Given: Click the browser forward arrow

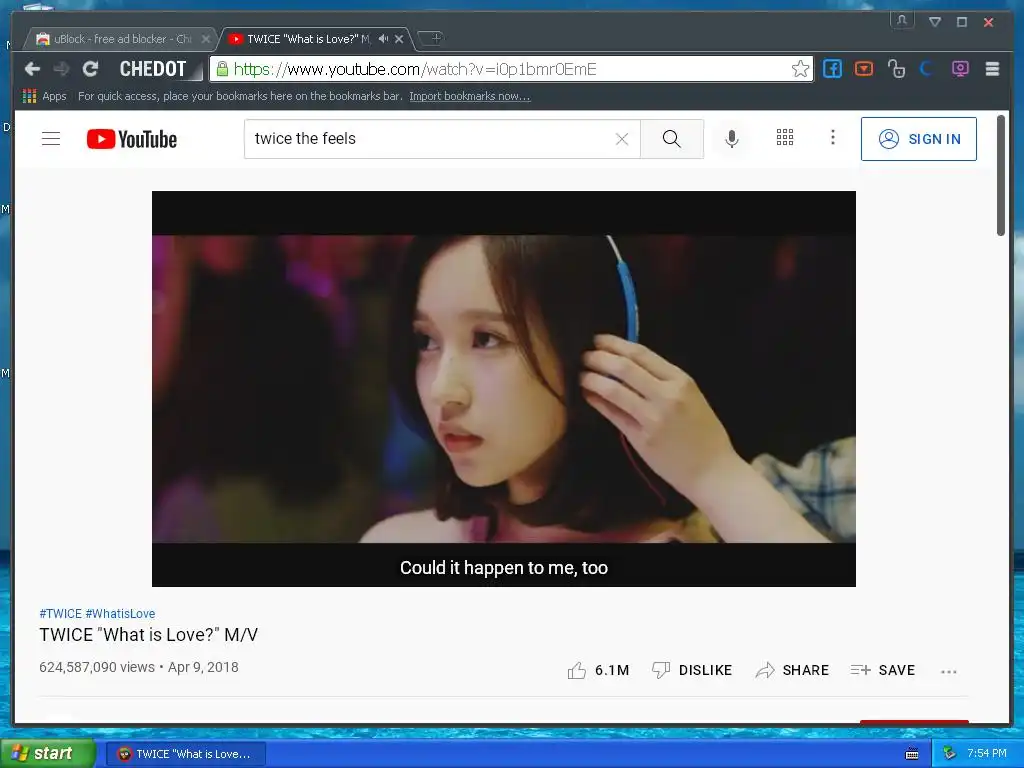Looking at the screenshot, I should coord(61,69).
